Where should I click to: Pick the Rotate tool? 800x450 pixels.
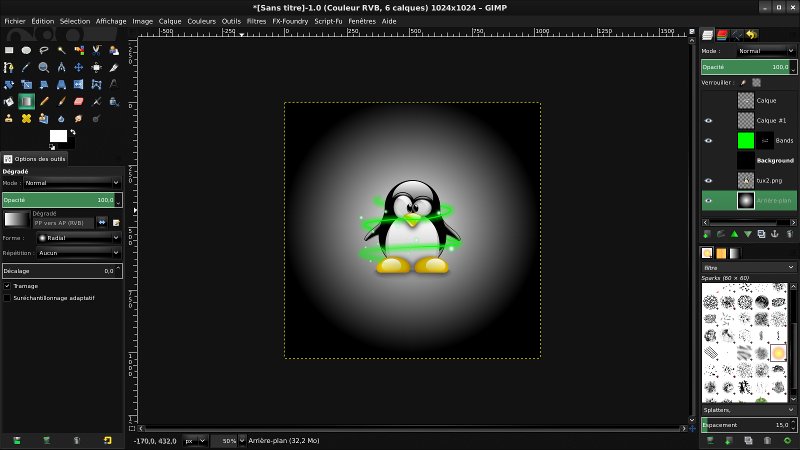click(9, 85)
